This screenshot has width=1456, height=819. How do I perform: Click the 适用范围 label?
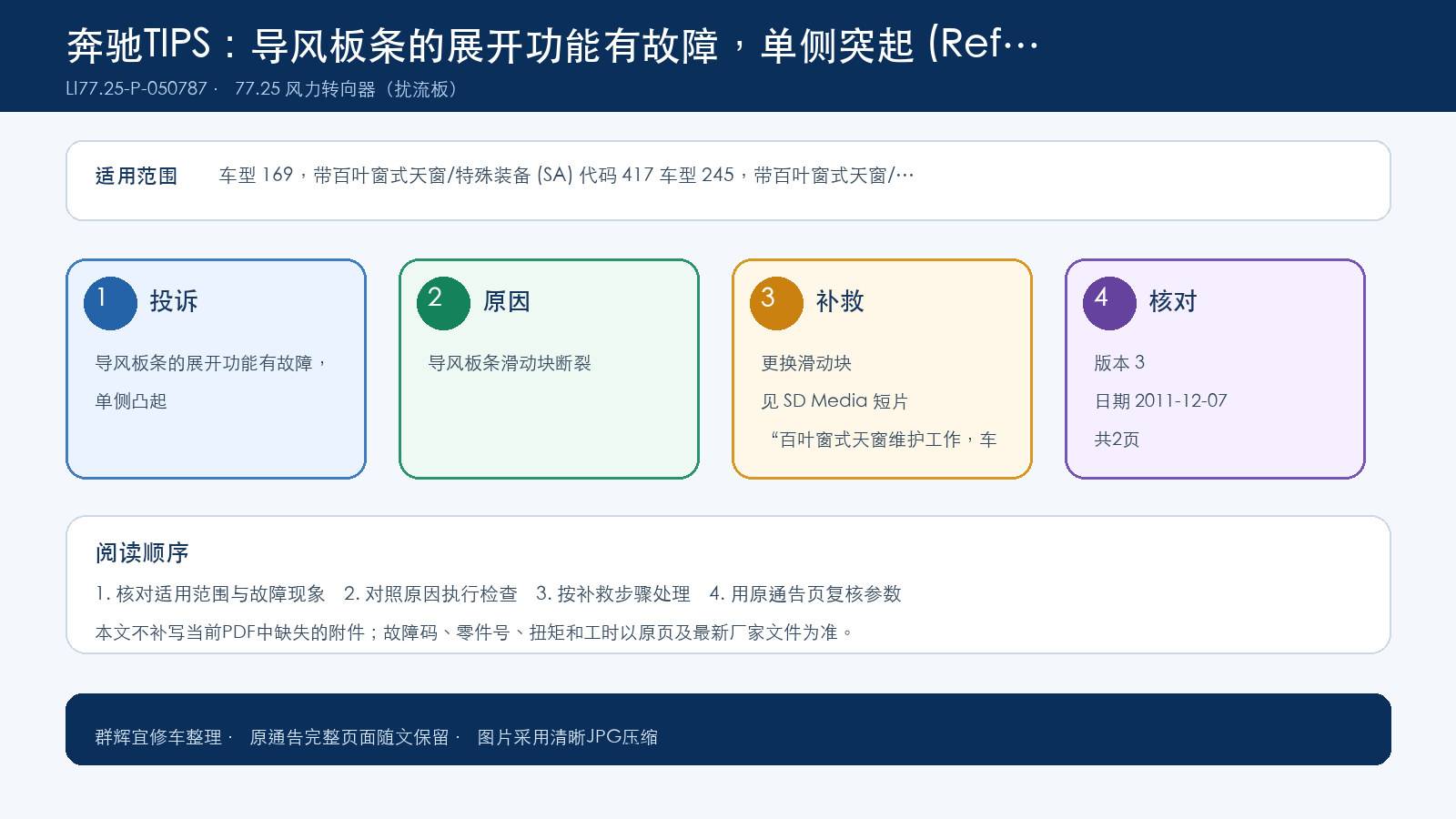pos(136,177)
